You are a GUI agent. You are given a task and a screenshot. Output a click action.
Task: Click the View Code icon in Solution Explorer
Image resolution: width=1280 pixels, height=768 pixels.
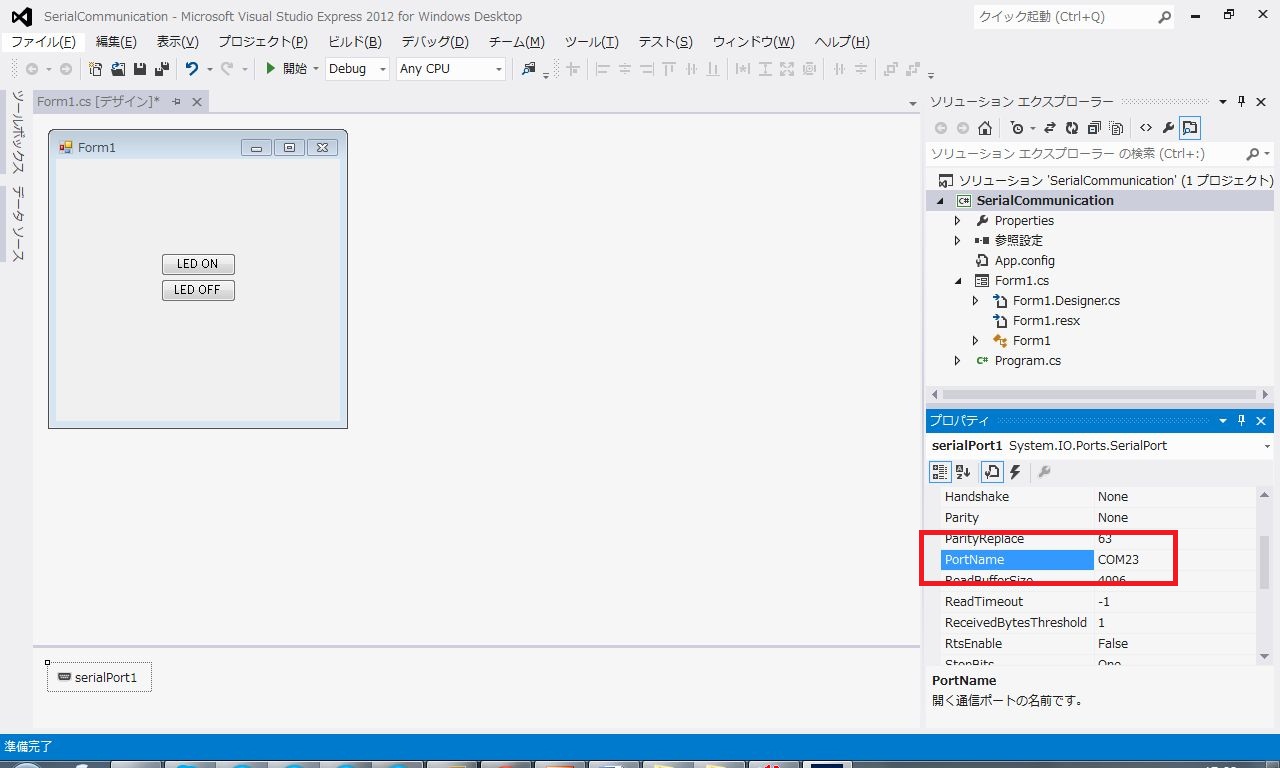[1146, 128]
